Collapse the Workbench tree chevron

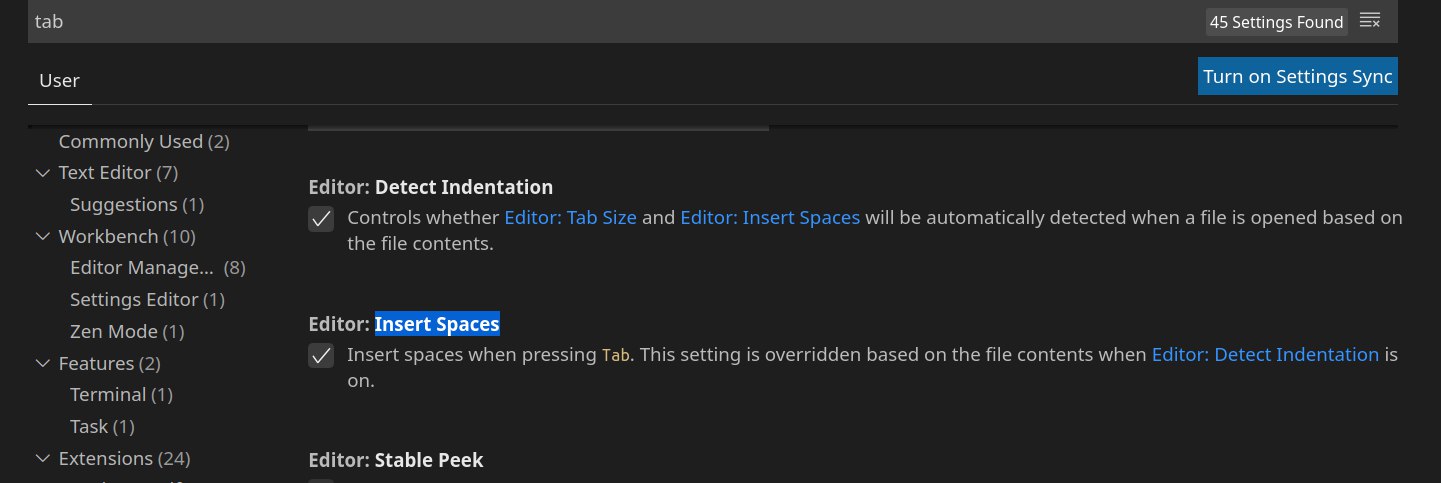(42, 237)
